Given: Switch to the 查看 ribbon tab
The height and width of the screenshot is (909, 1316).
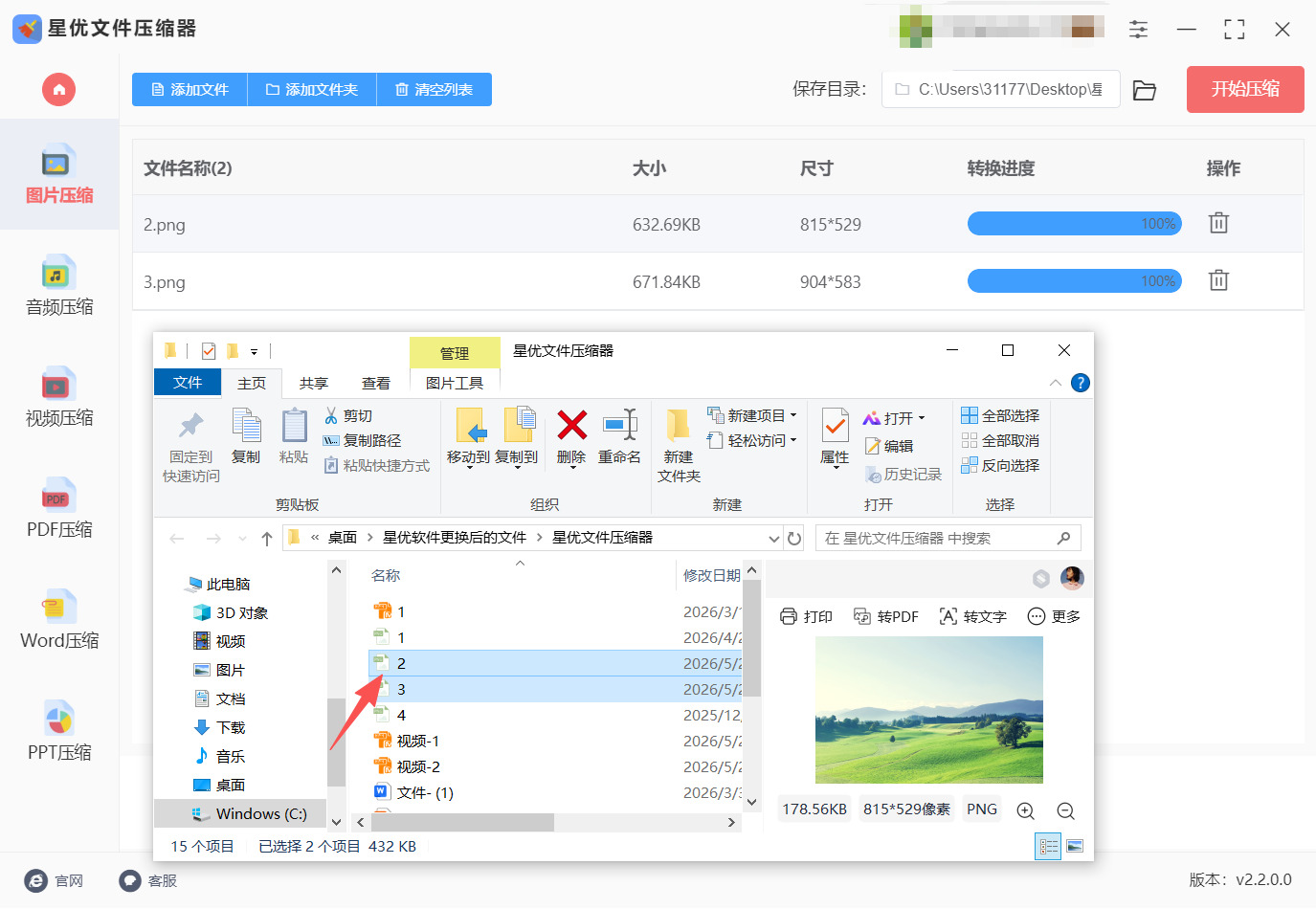Looking at the screenshot, I should pyautogui.click(x=376, y=383).
